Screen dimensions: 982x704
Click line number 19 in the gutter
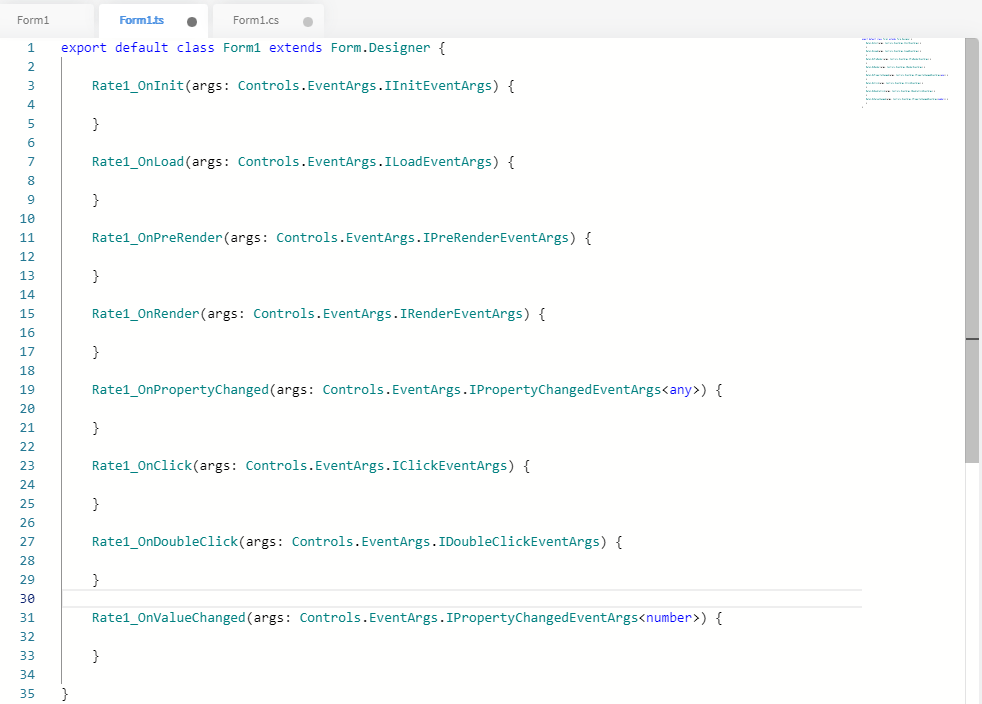[x=27, y=390]
